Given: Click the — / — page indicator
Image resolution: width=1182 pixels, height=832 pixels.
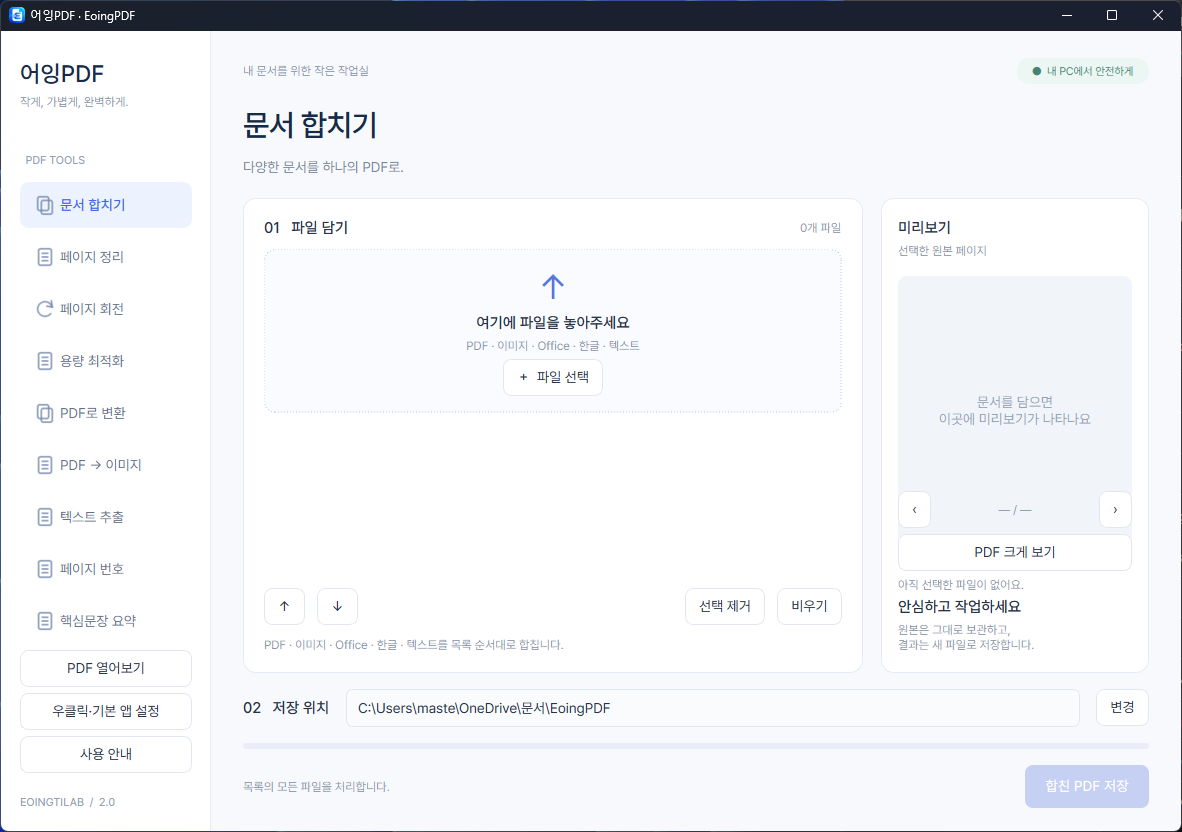Looking at the screenshot, I should [x=1015, y=510].
